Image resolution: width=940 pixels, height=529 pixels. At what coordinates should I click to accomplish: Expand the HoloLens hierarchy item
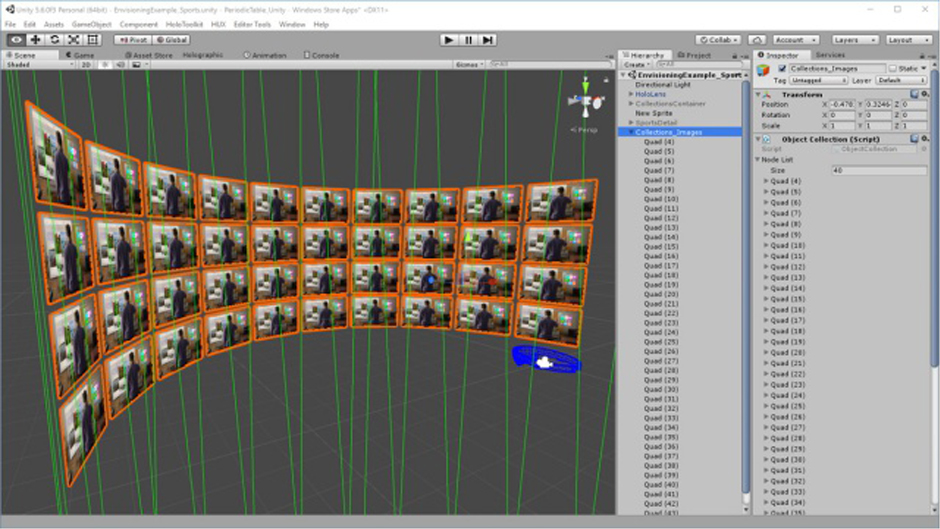[x=631, y=94]
